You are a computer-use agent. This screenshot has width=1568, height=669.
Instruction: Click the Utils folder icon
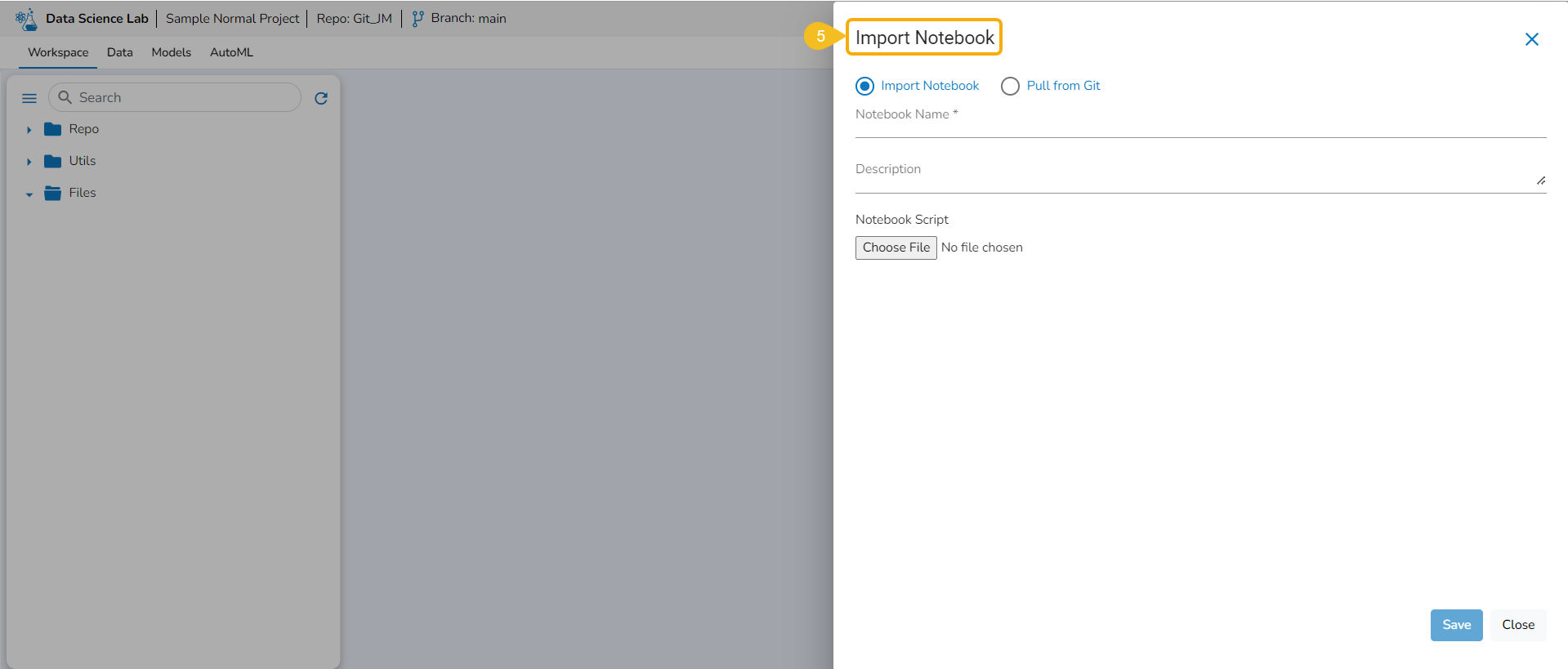(x=53, y=161)
